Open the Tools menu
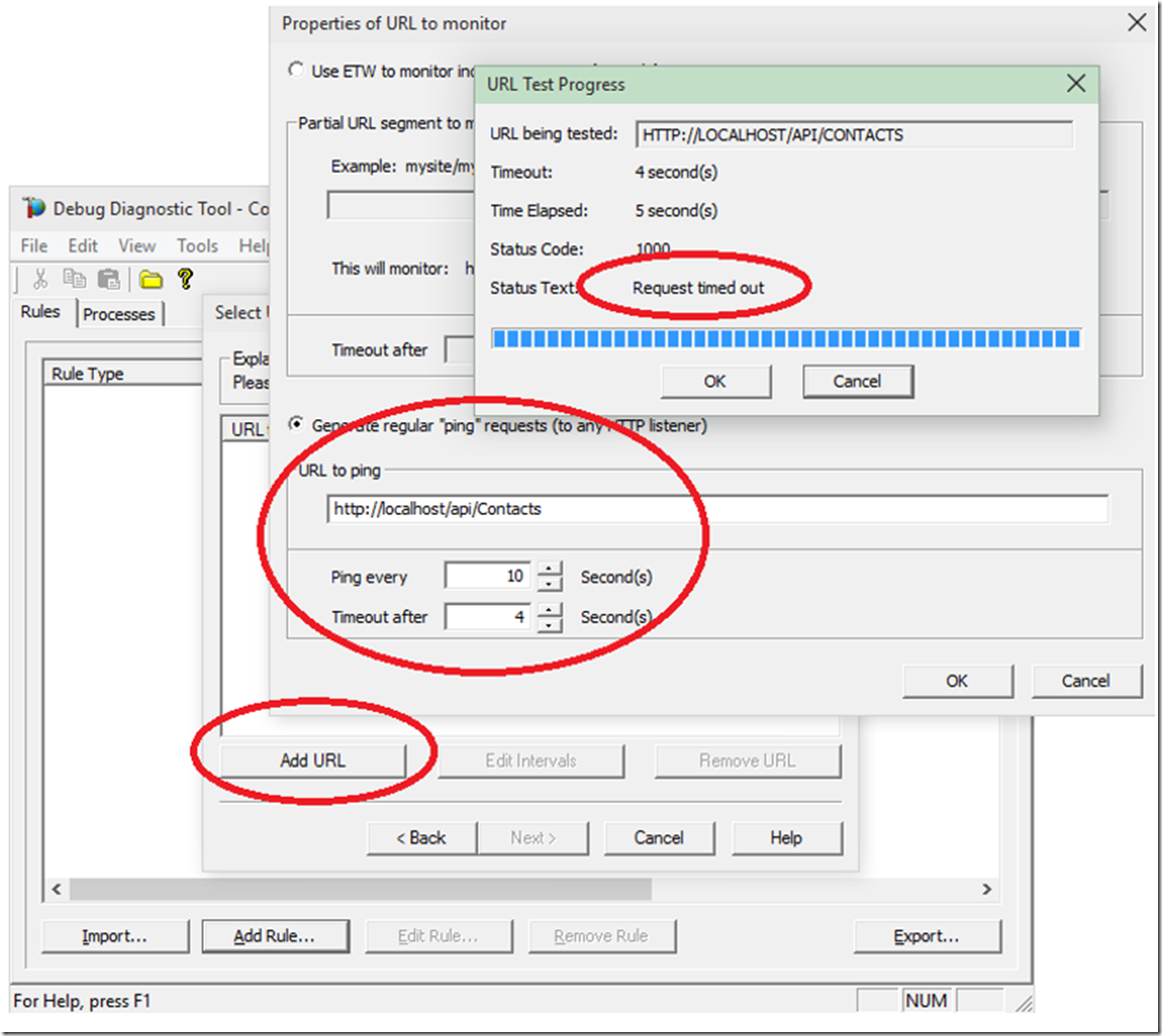This screenshot has width=1162, height=1036. (x=197, y=246)
